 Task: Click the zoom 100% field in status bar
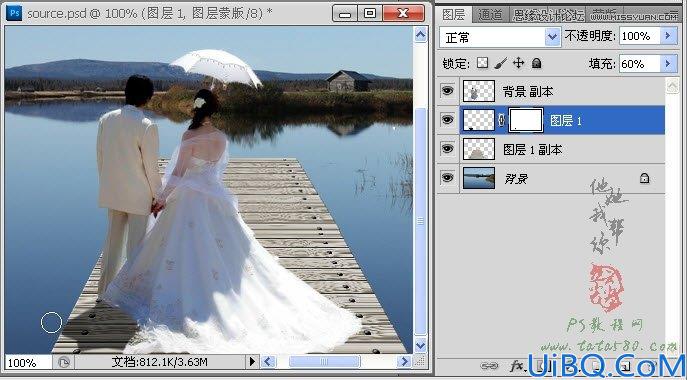[28, 362]
